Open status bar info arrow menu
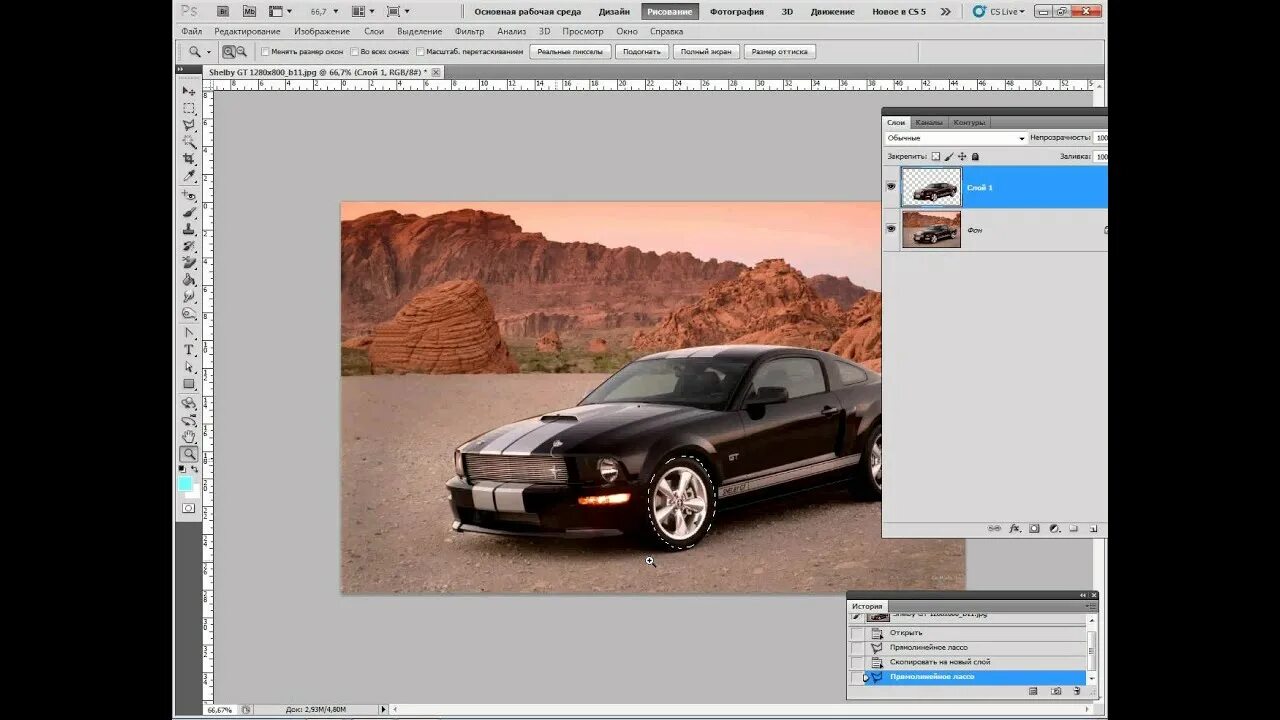 point(383,709)
